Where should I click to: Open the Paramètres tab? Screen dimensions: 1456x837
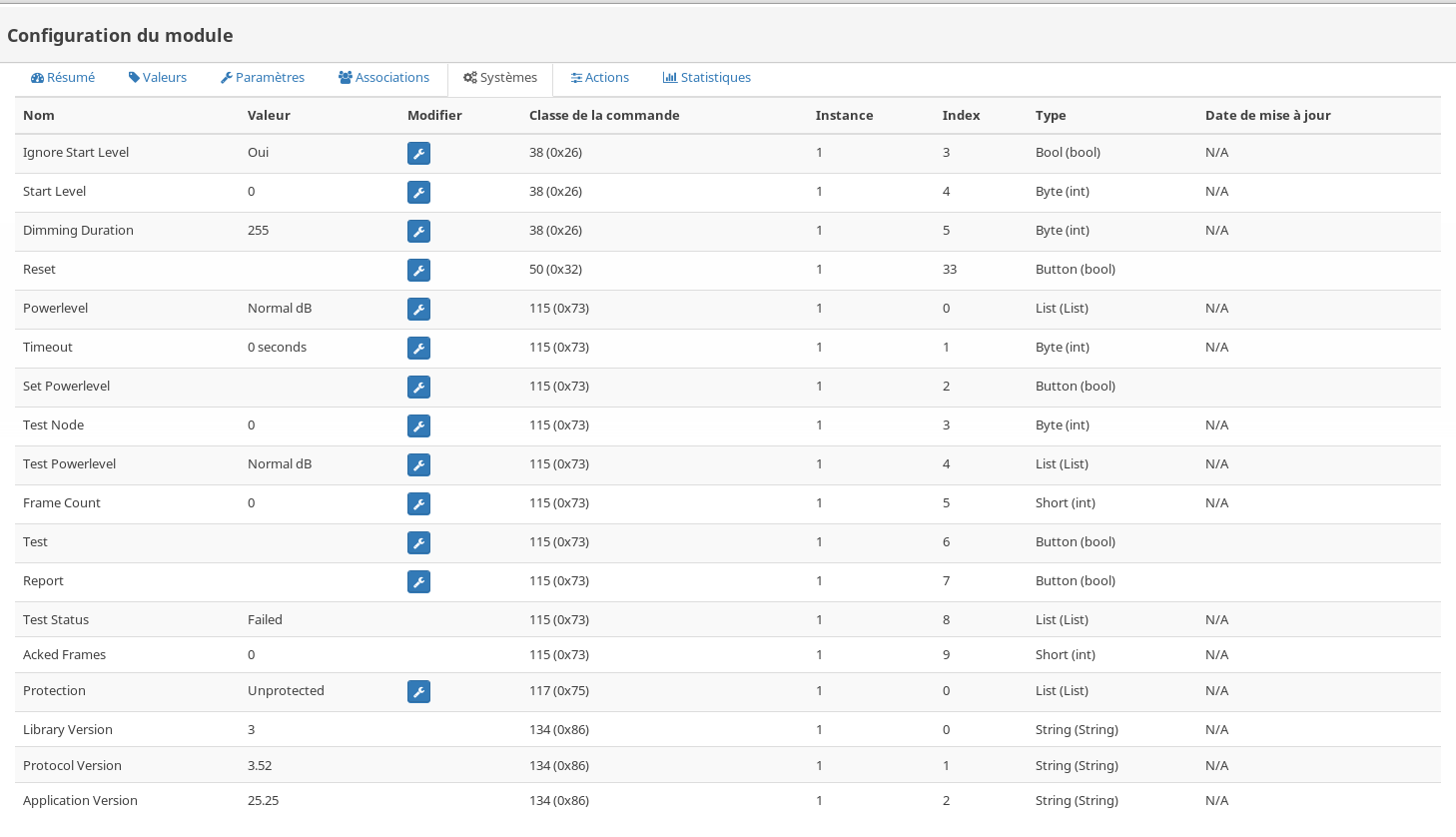tap(263, 78)
